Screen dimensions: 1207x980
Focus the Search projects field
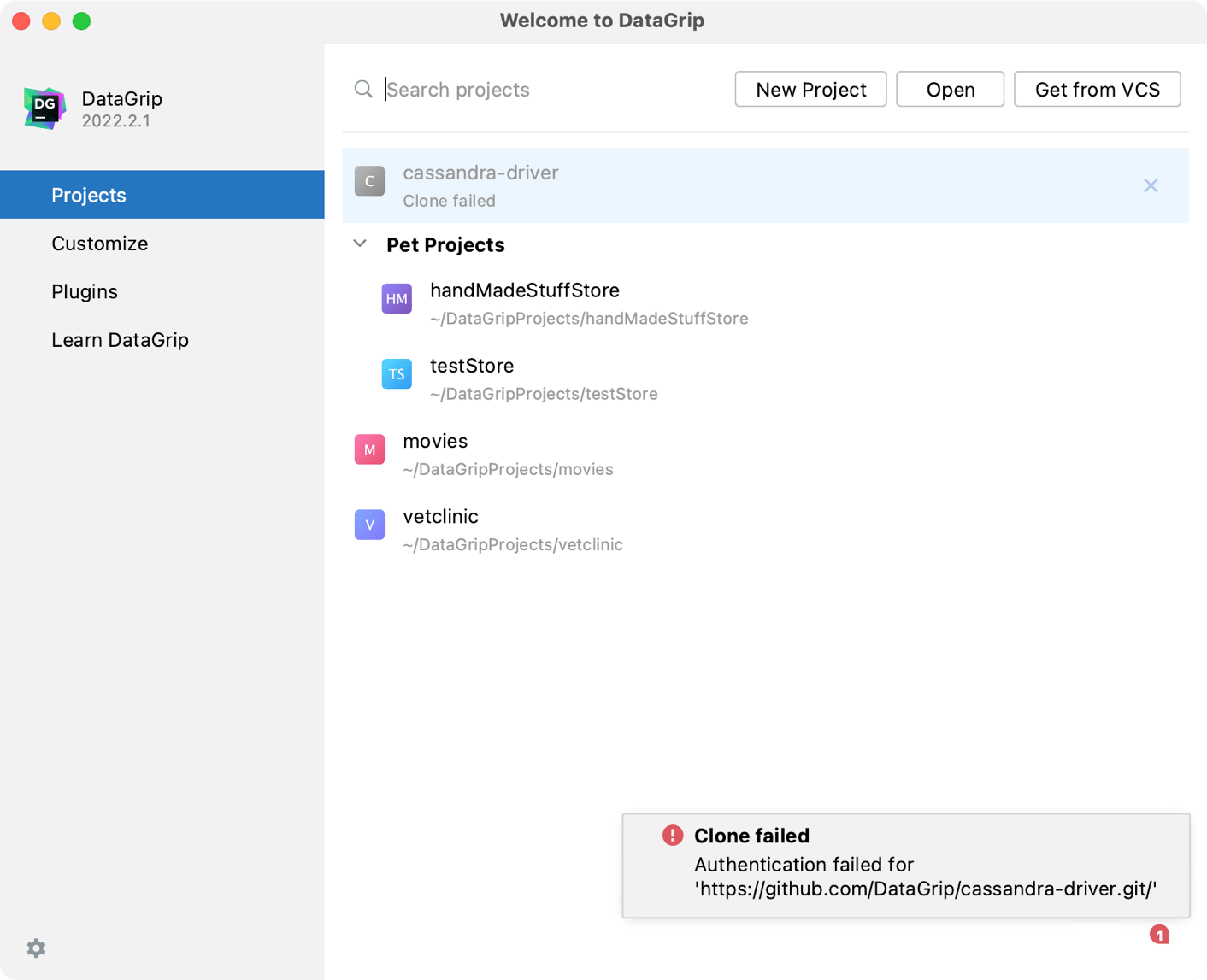point(547,90)
